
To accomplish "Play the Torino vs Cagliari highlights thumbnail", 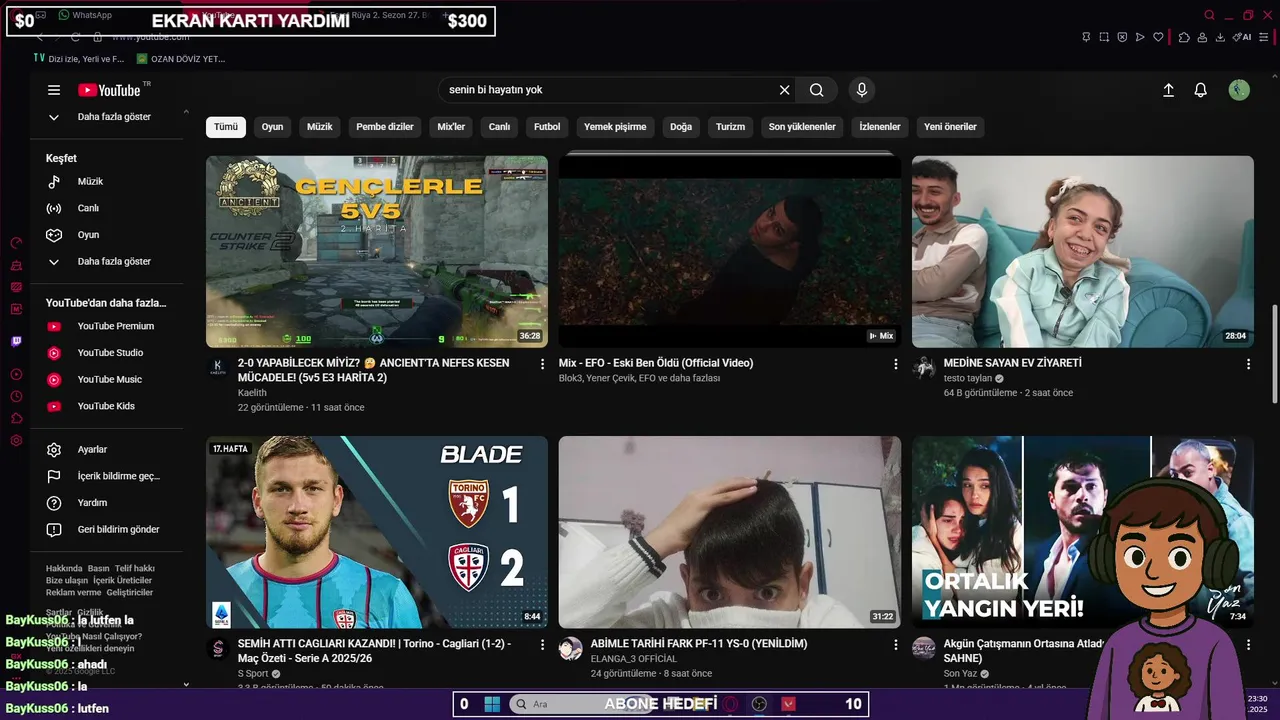I will [x=377, y=532].
